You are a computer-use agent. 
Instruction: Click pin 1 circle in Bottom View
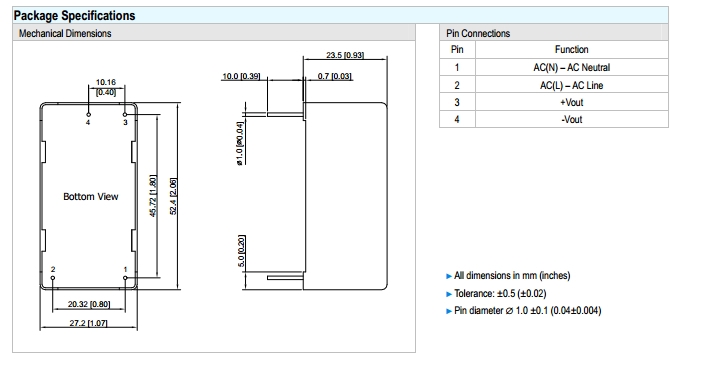pyautogui.click(x=125, y=278)
